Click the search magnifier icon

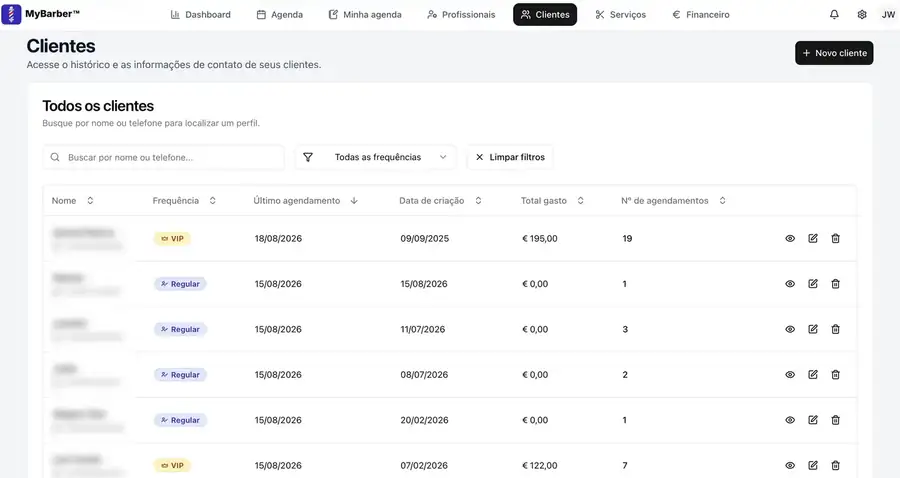click(55, 157)
